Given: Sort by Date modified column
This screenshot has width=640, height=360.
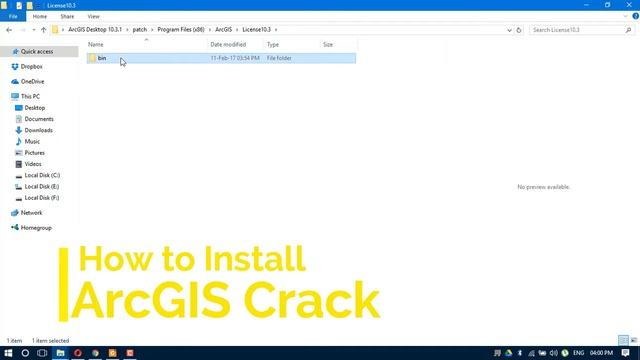Looking at the screenshot, I should pos(228,44).
